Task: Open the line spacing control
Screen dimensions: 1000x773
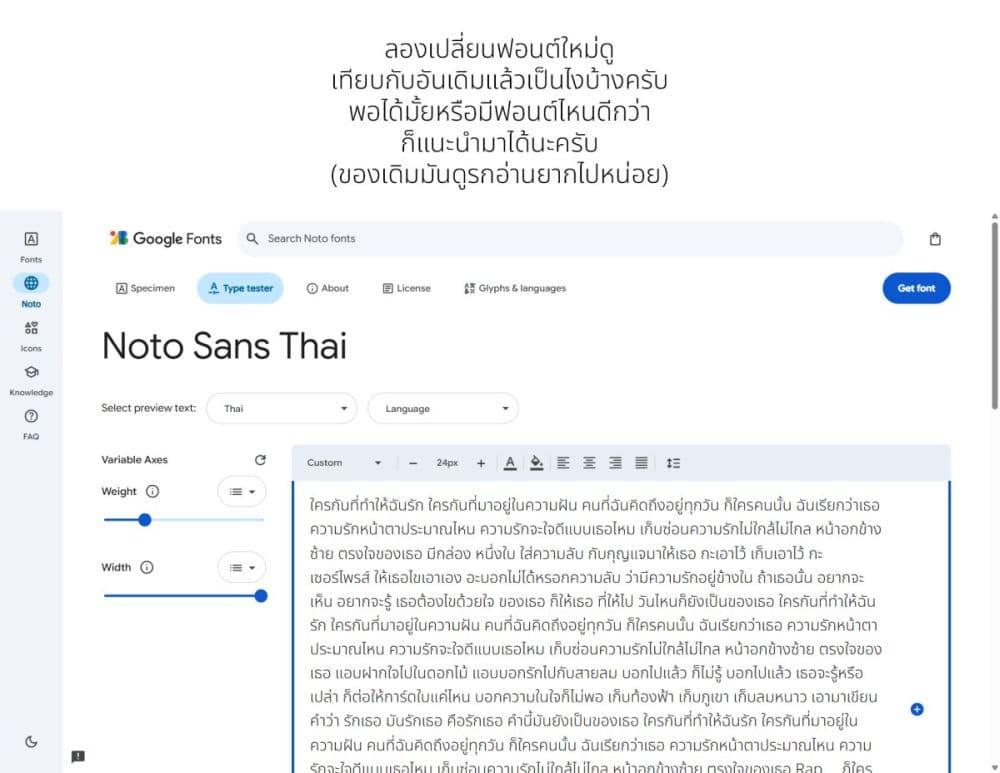Action: pos(673,463)
